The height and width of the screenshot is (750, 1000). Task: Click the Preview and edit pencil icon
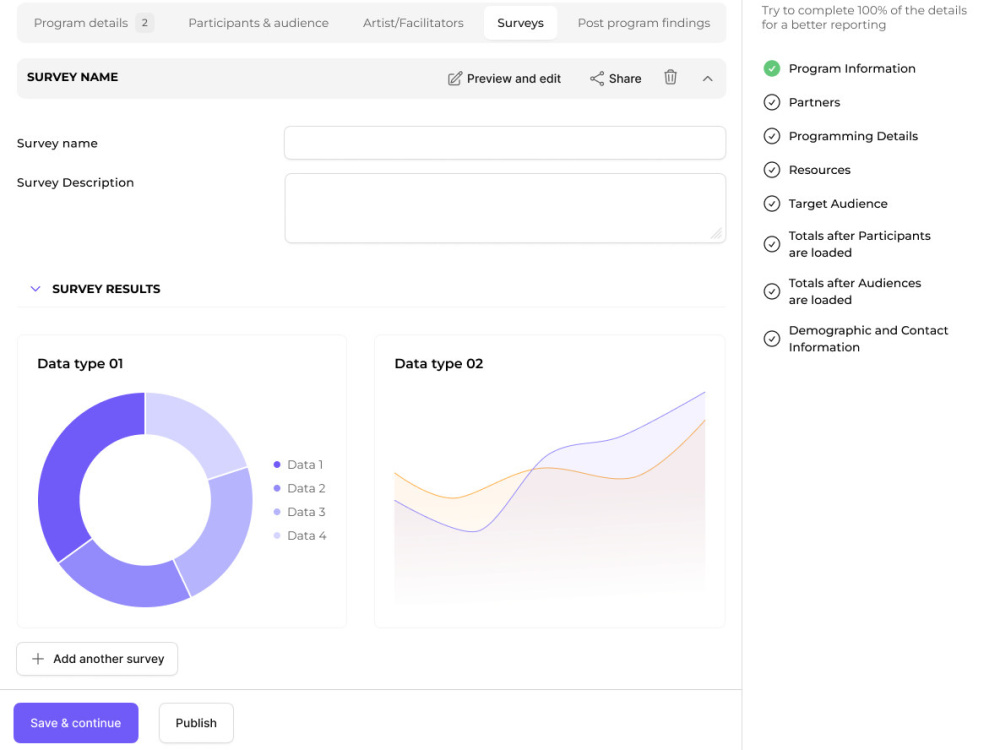[x=455, y=78]
